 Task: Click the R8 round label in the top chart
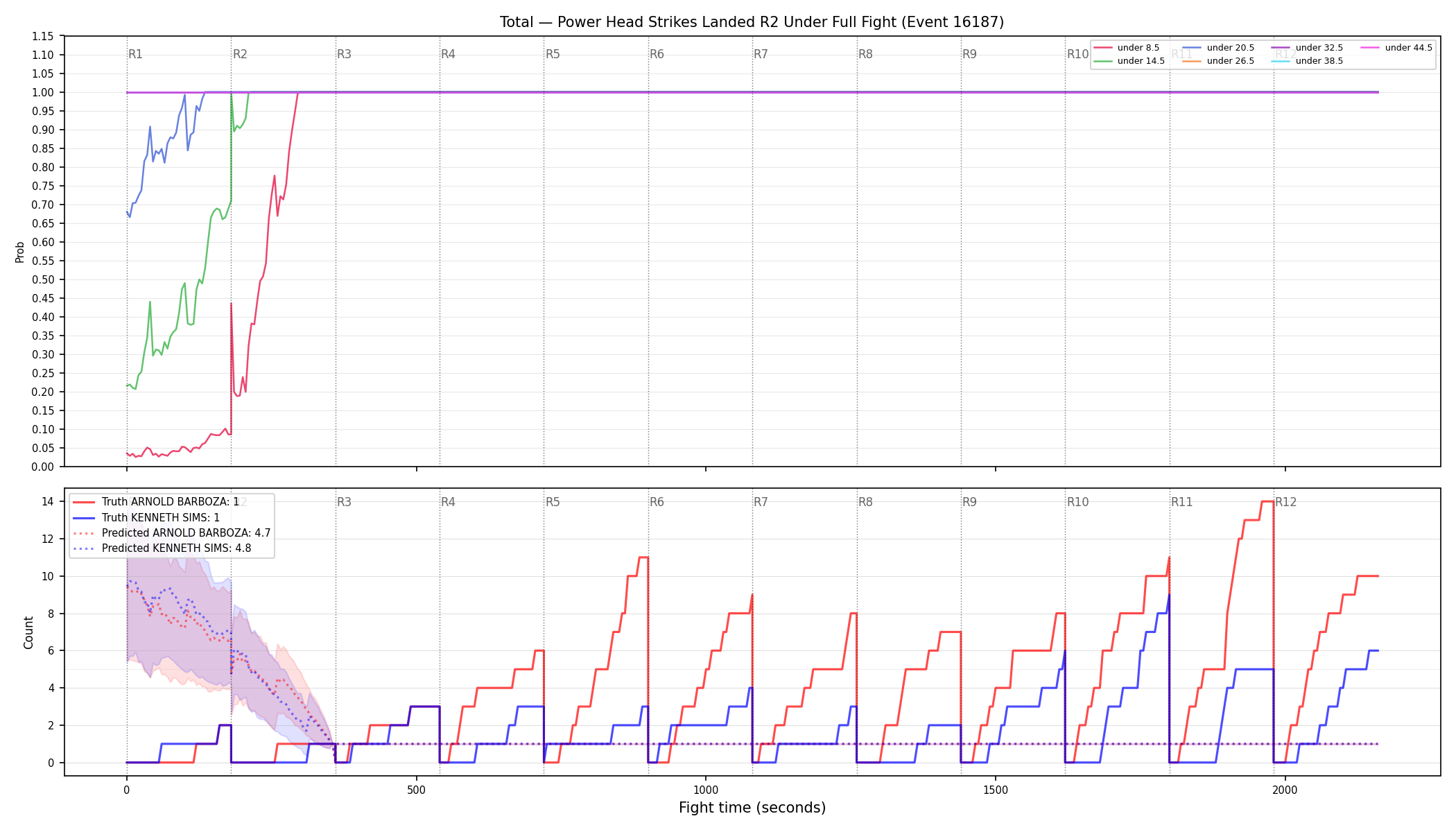tap(866, 54)
